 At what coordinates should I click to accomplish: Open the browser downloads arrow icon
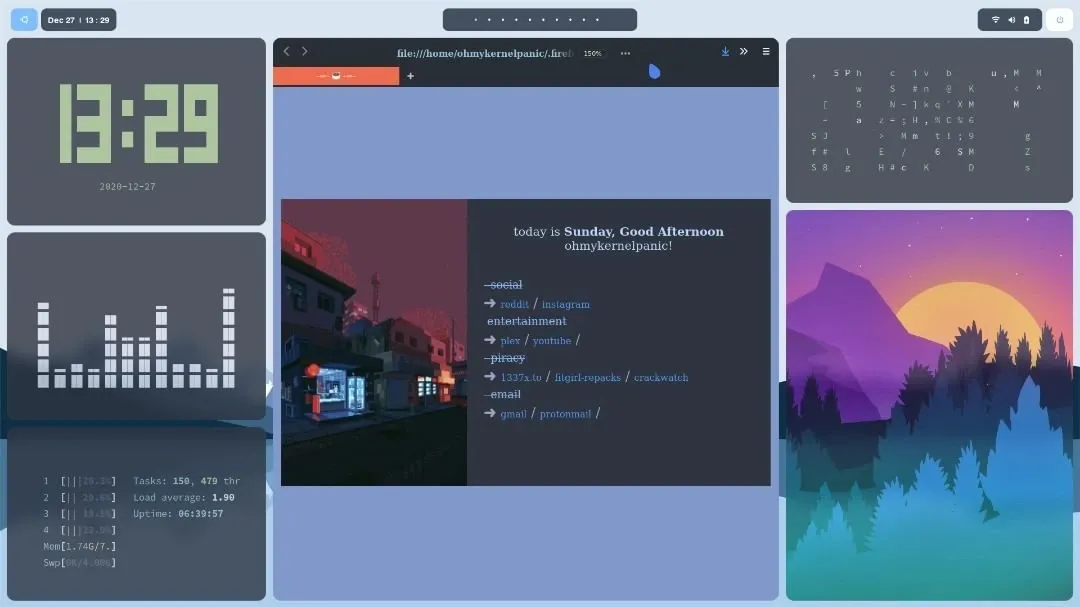pyautogui.click(x=725, y=52)
